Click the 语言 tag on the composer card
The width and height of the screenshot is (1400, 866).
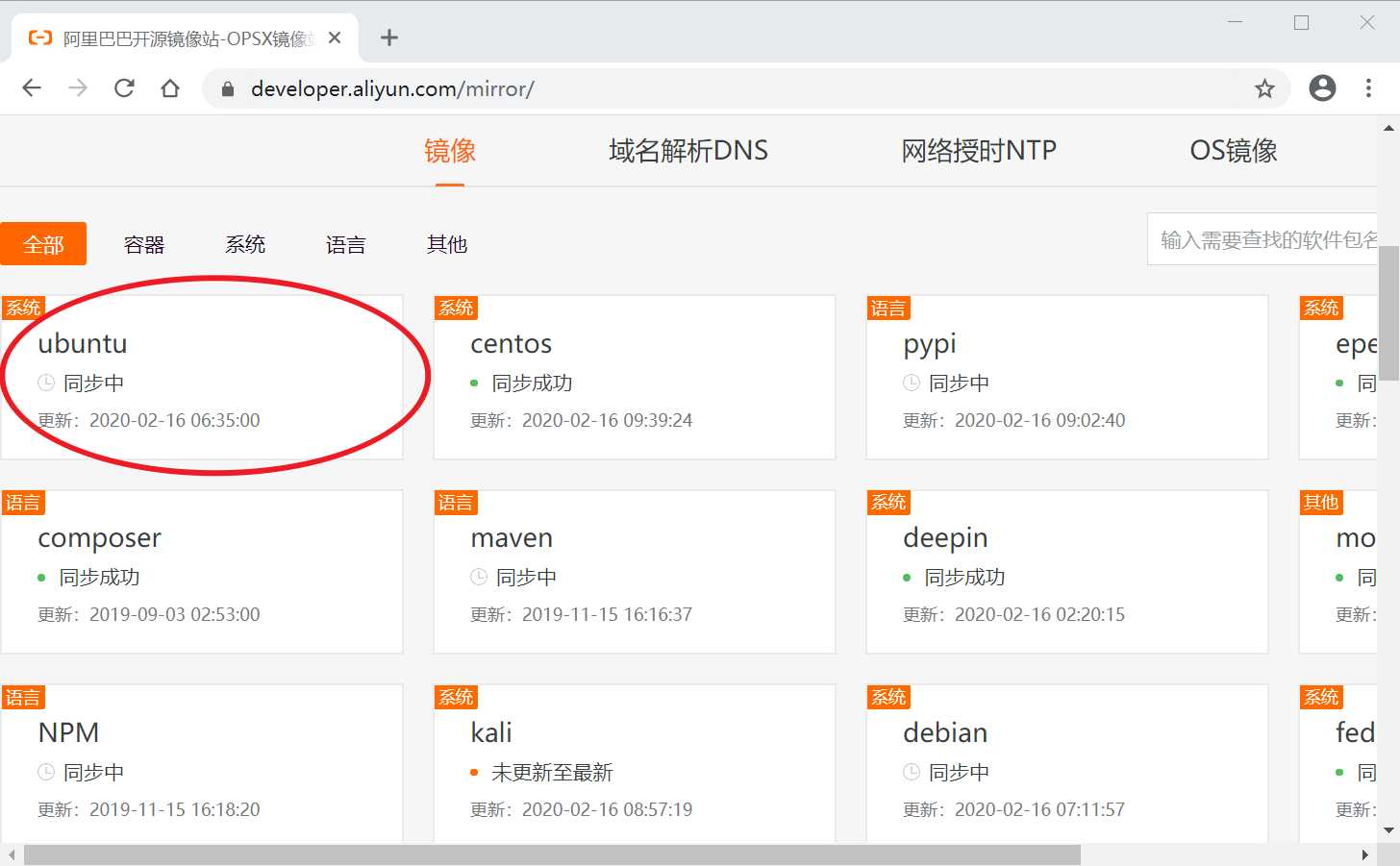pyautogui.click(x=23, y=503)
